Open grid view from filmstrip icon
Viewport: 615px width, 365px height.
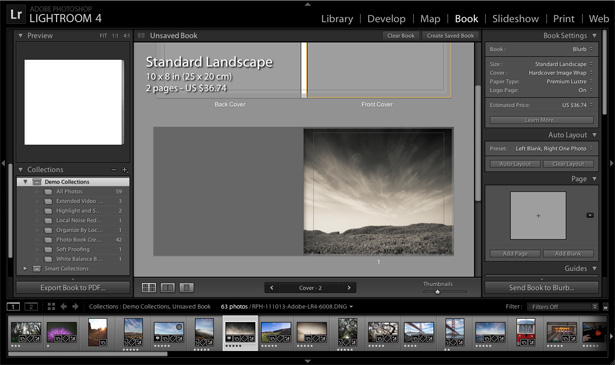pos(51,307)
